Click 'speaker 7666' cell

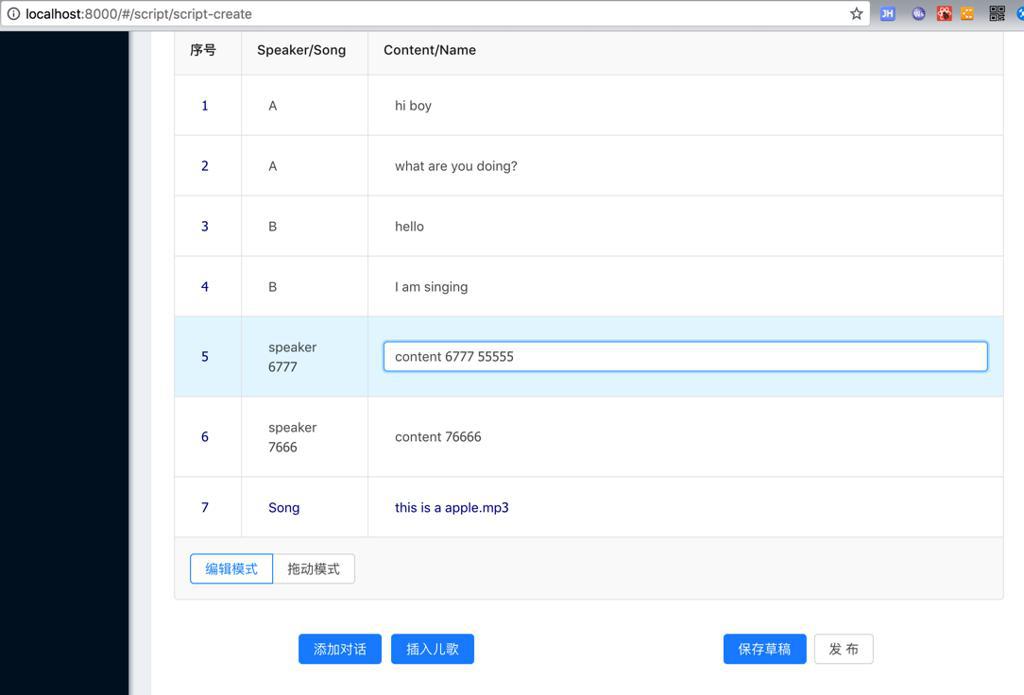pos(304,437)
